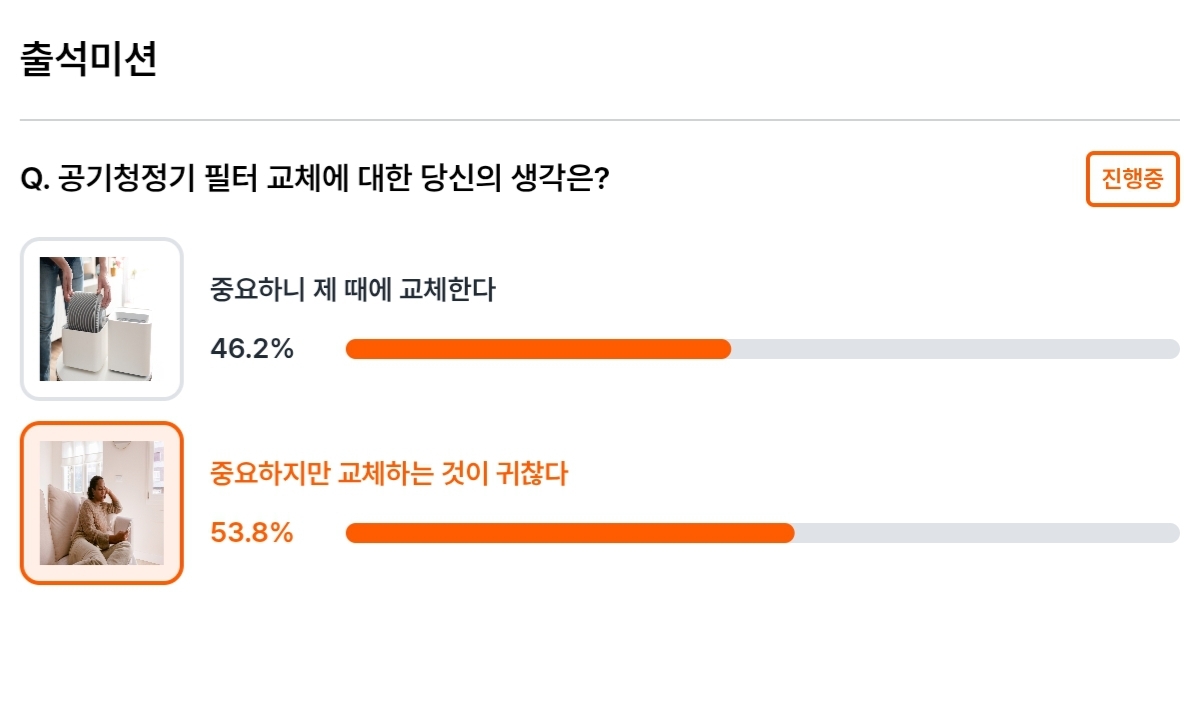Viewport: 1197px width, 714px height.
Task: Choose option 중요하니 제 때에 교체한다
Action: click(x=353, y=289)
